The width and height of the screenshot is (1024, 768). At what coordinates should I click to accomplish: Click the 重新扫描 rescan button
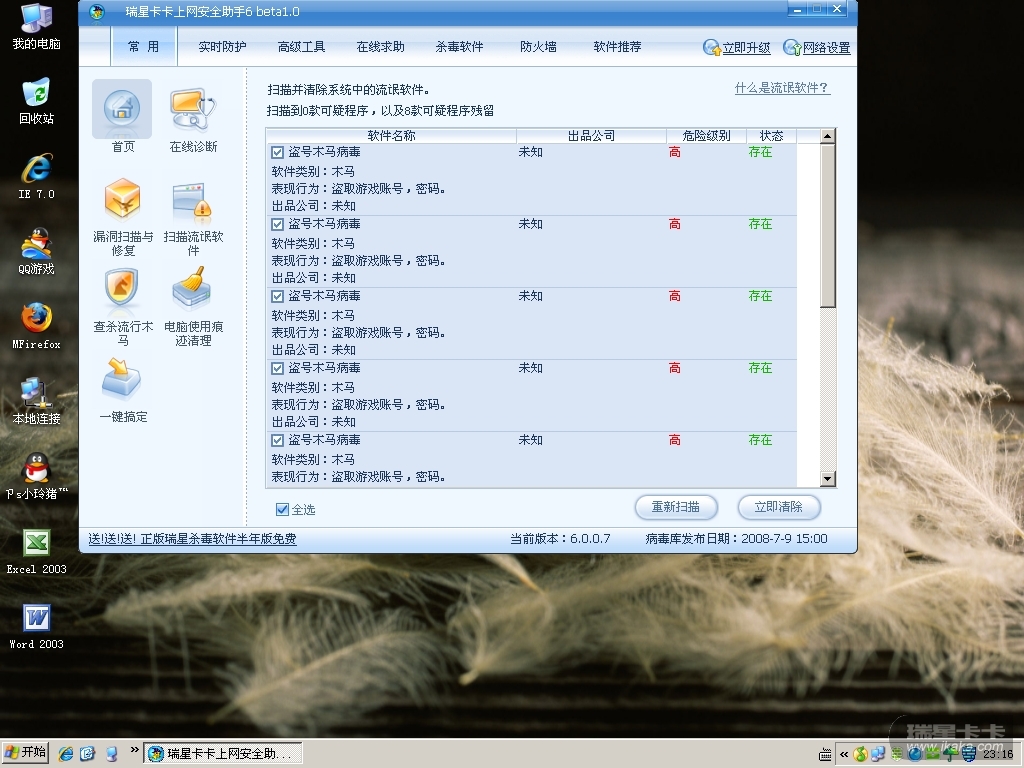click(676, 507)
